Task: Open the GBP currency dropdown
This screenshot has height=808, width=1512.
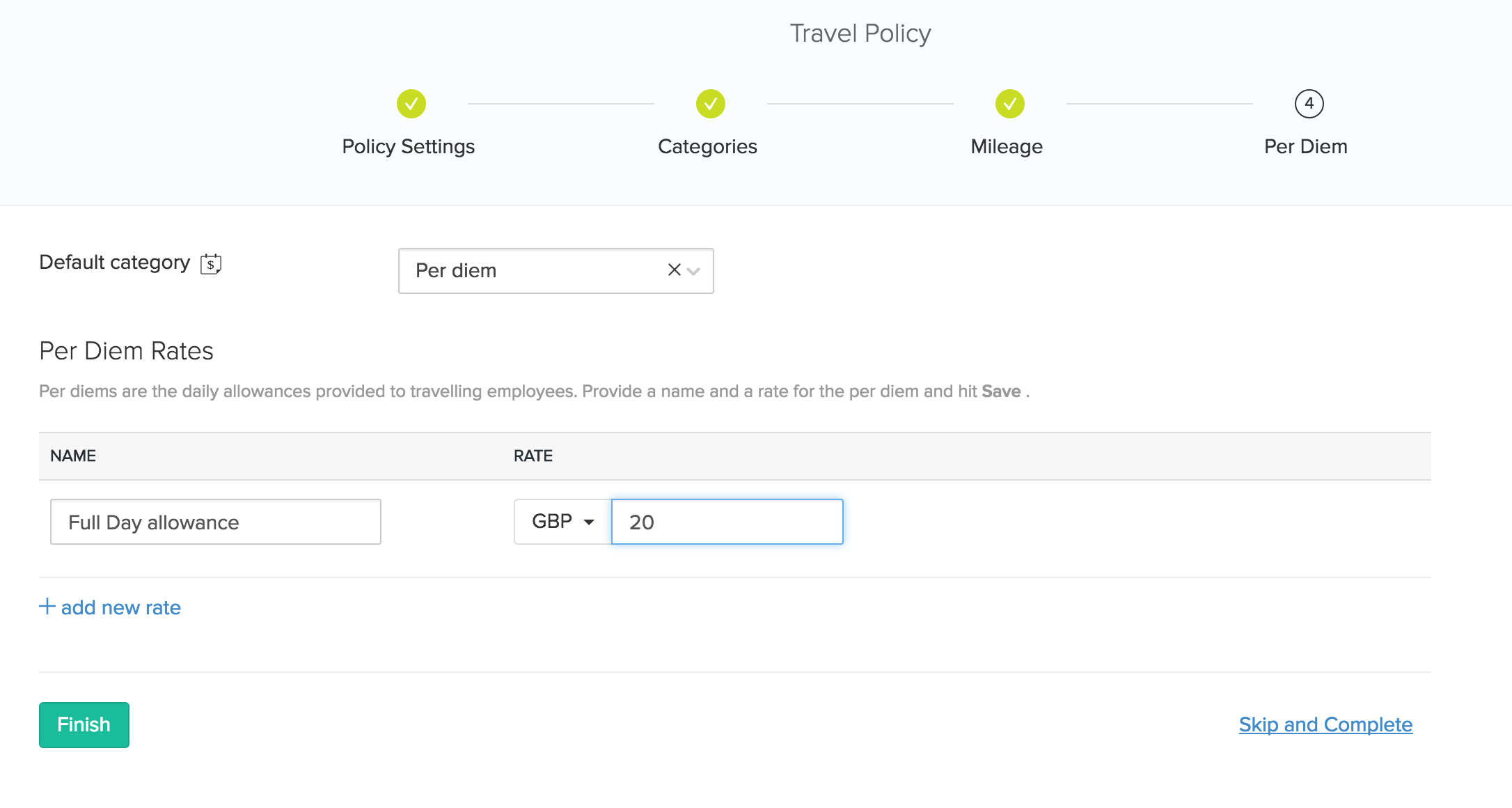Action: (562, 522)
